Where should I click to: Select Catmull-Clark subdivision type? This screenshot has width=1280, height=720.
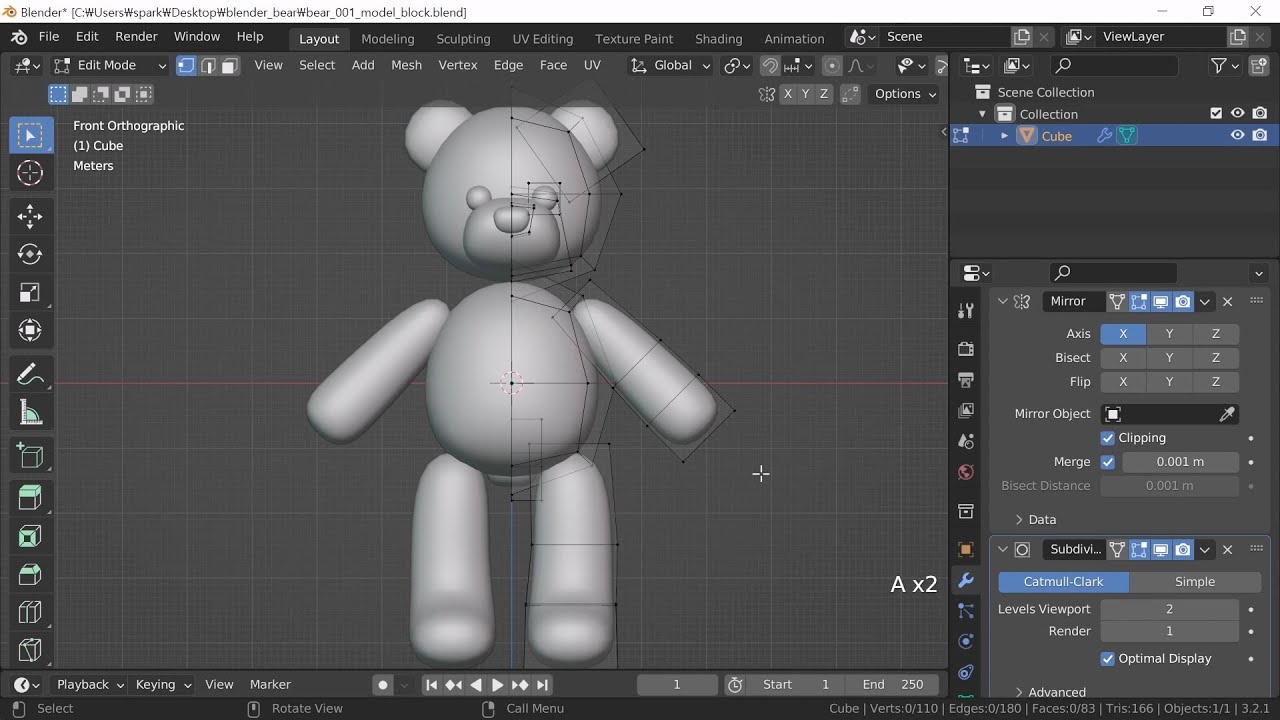[x=1064, y=582]
